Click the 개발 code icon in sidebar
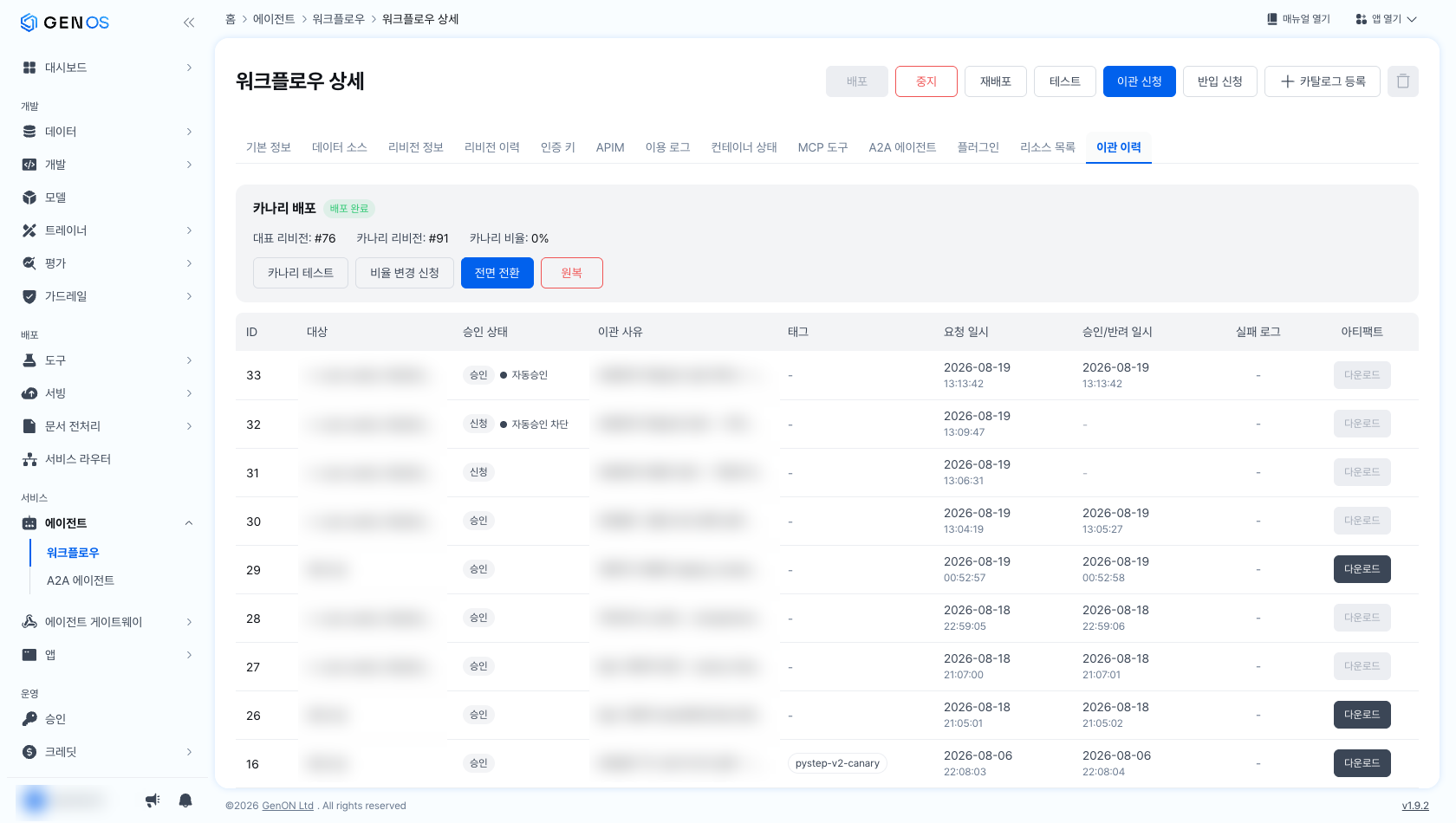The width and height of the screenshot is (1456, 823). pos(29,165)
